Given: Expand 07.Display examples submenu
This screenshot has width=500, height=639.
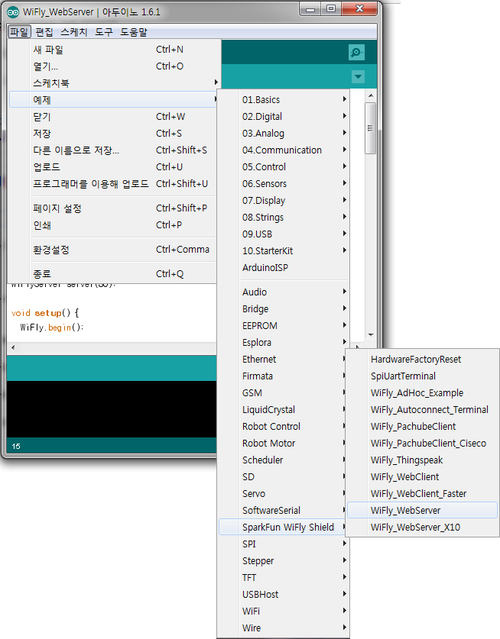Looking at the screenshot, I should click(284, 201).
